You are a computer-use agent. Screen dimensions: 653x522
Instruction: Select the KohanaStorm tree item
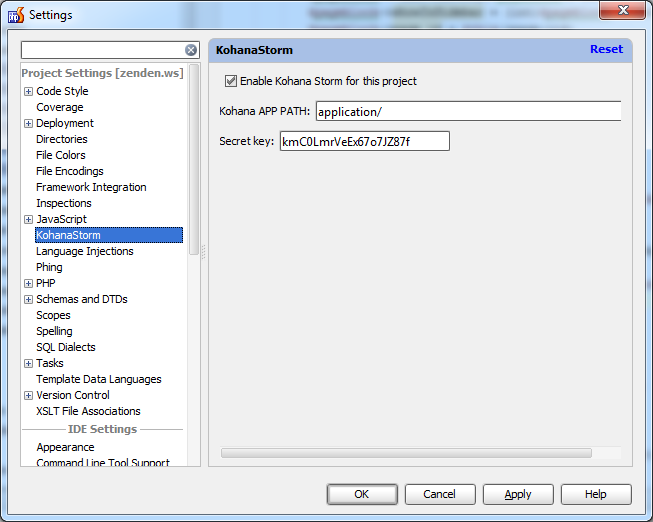[x=109, y=235]
